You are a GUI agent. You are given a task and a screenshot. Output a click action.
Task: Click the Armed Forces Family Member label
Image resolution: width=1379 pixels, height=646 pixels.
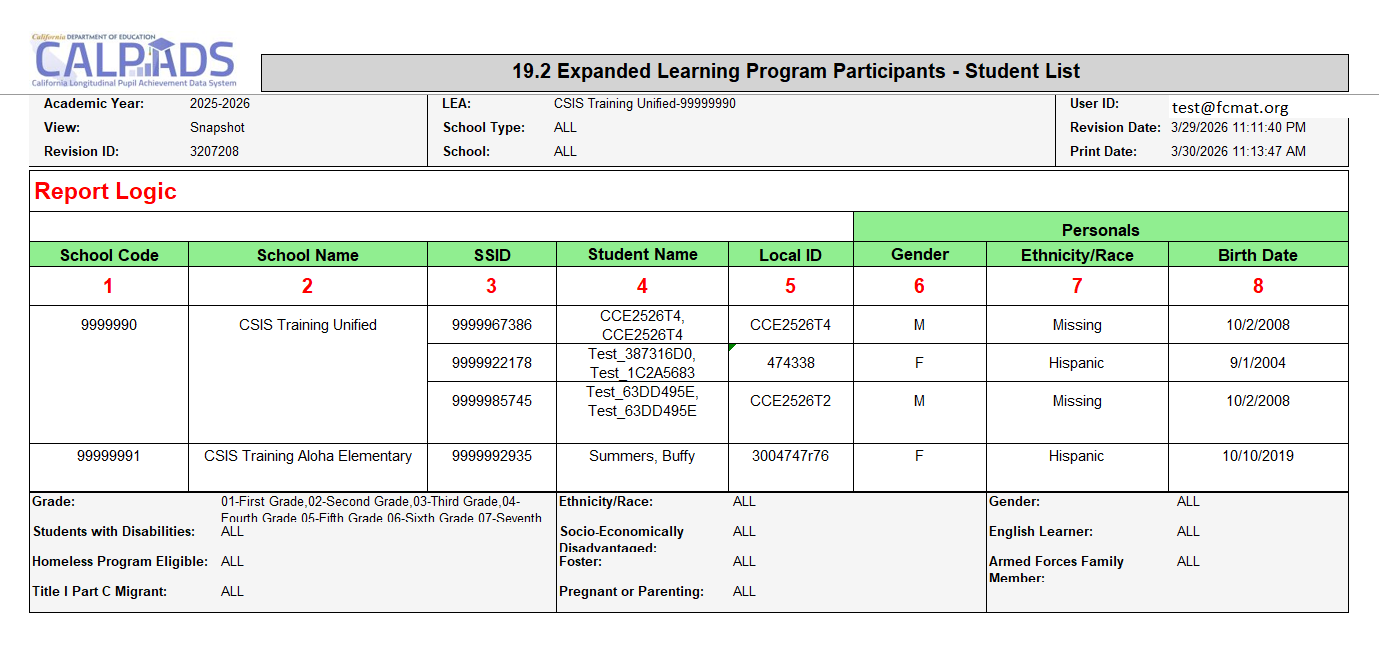pyautogui.click(x=1056, y=569)
